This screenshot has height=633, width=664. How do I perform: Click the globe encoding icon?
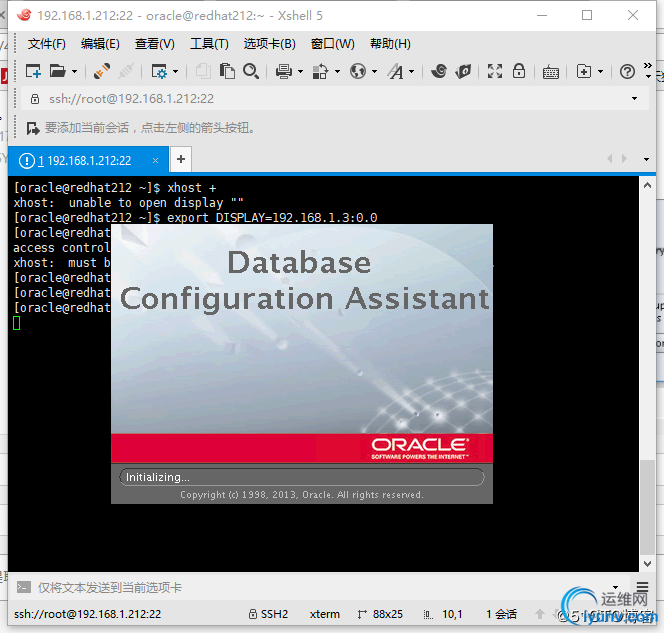pyautogui.click(x=358, y=71)
